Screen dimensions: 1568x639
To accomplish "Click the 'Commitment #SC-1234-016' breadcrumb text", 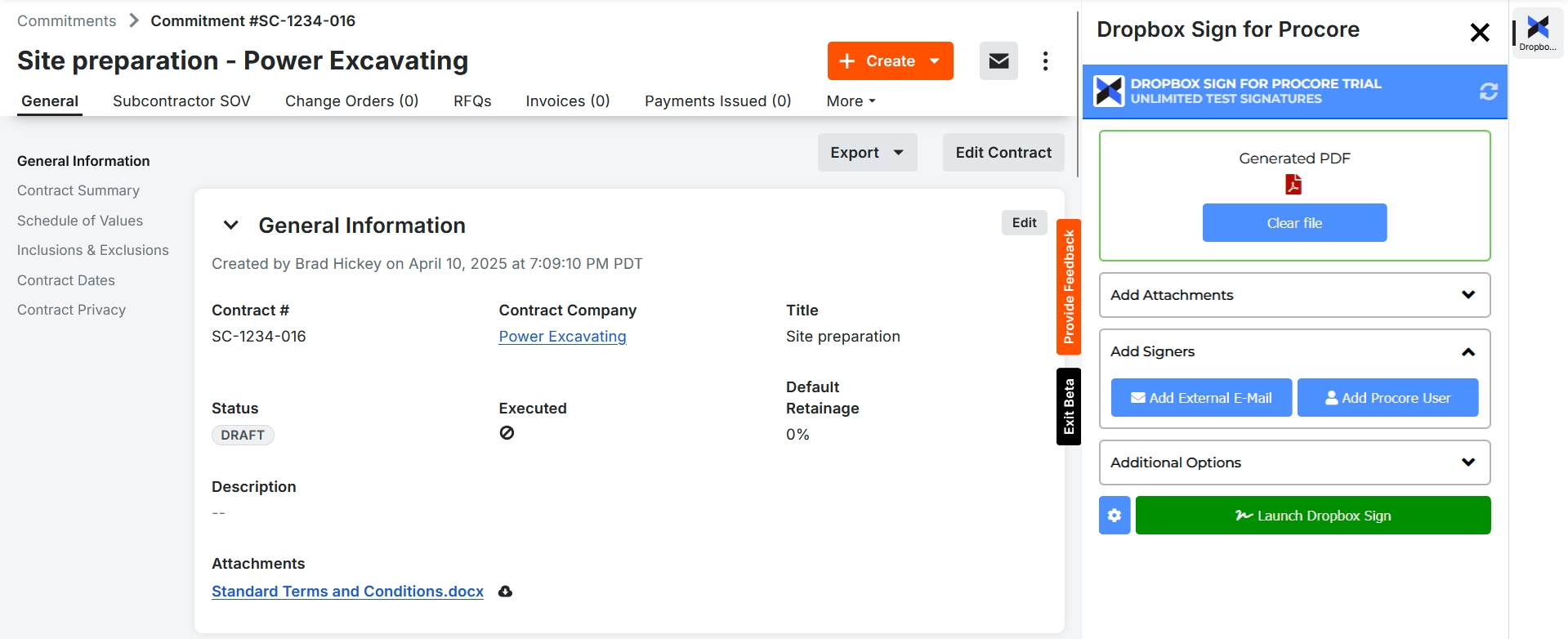I will [253, 21].
